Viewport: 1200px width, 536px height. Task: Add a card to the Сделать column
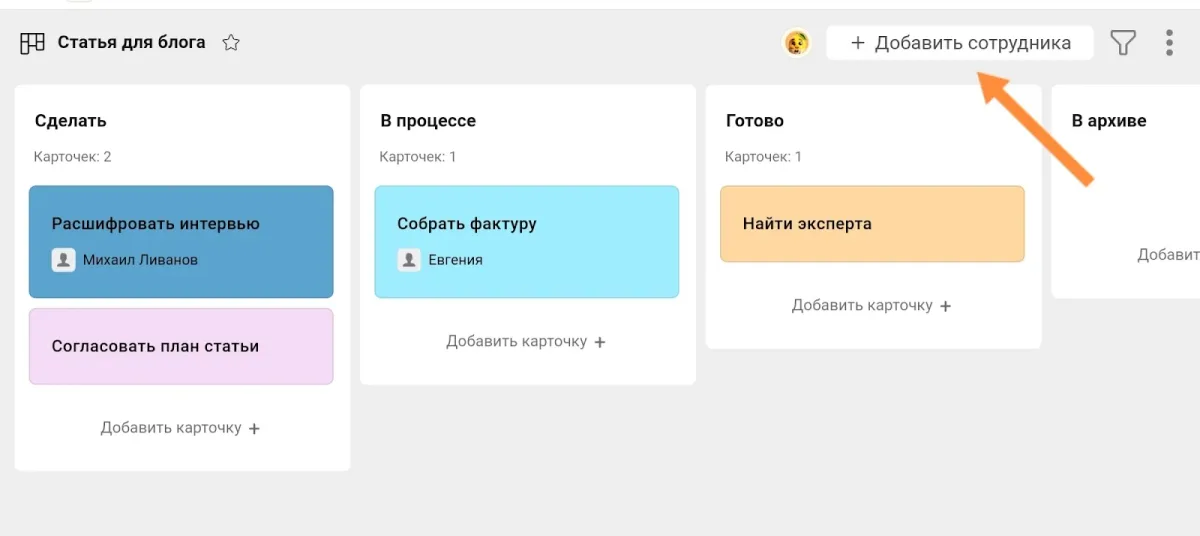(181, 428)
